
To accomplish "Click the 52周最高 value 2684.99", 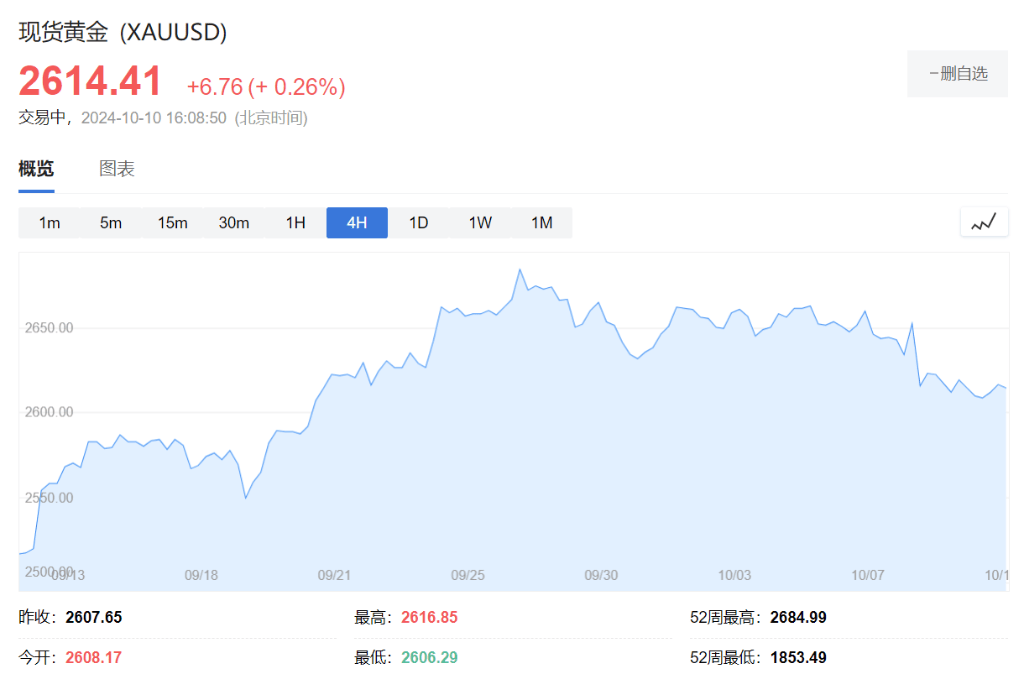I will click(798, 617).
